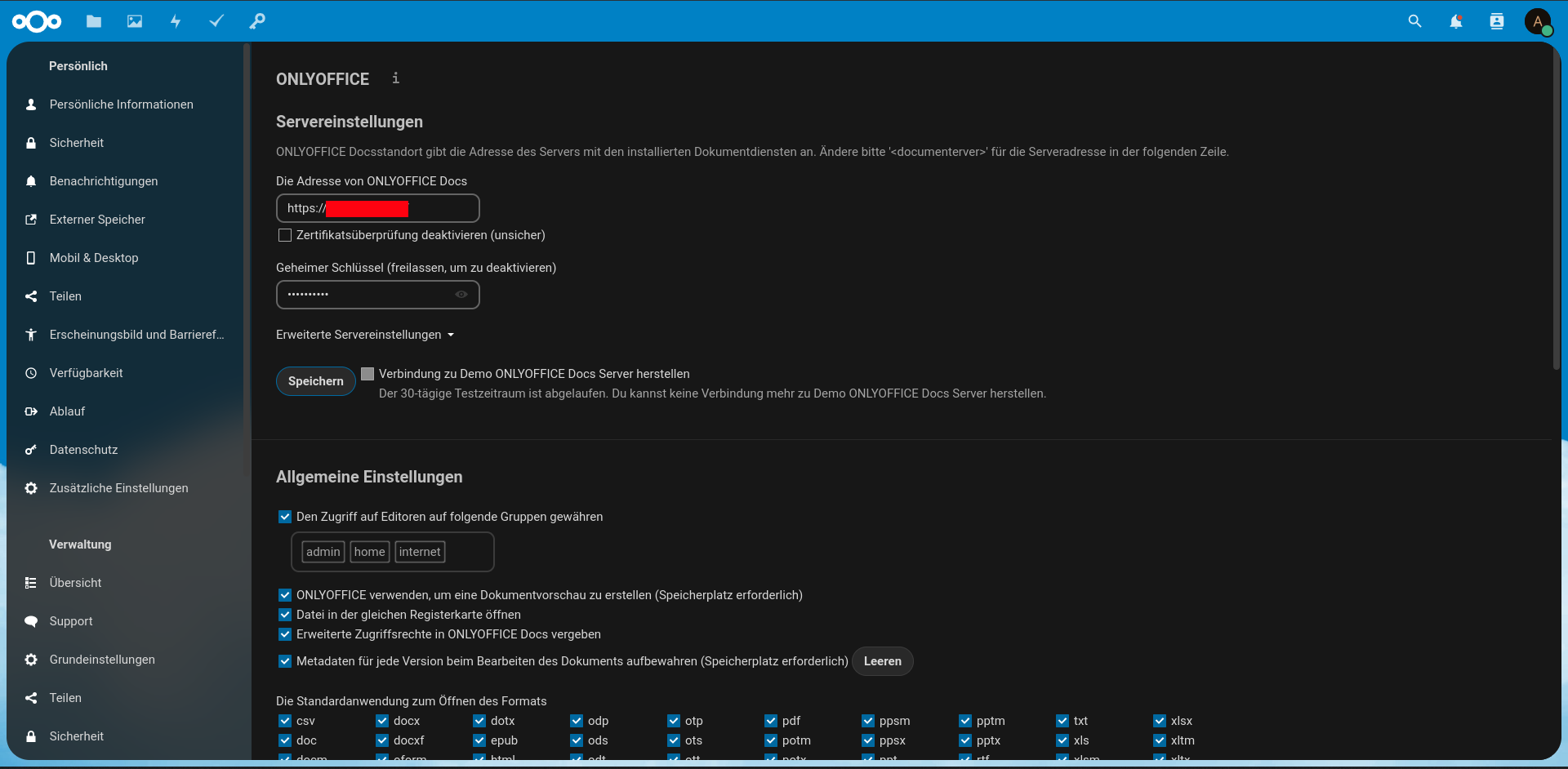
Task: Show ONLYOFFICE info icon details
Action: 395,78
